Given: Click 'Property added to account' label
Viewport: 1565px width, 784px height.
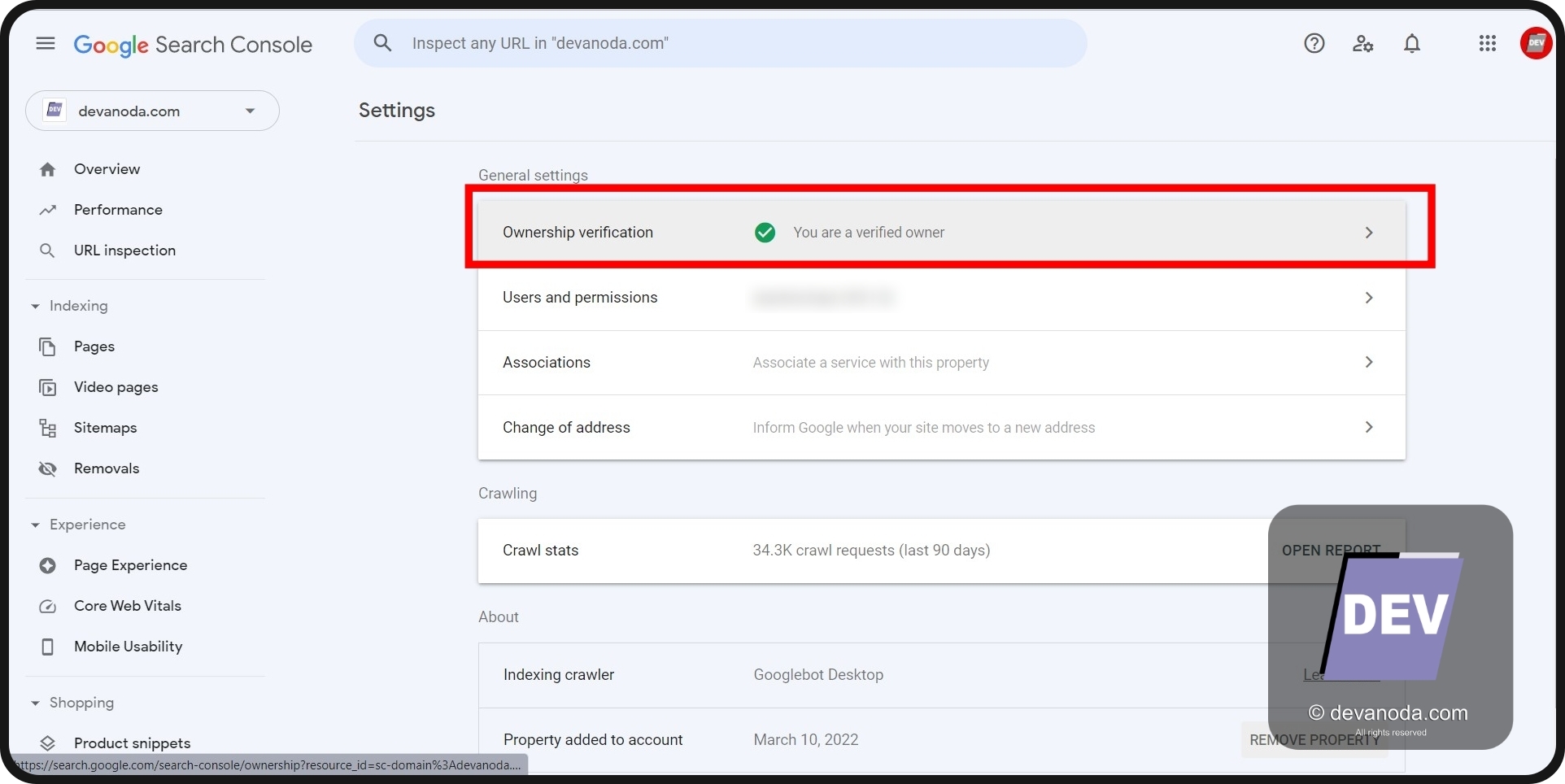Looking at the screenshot, I should point(593,740).
